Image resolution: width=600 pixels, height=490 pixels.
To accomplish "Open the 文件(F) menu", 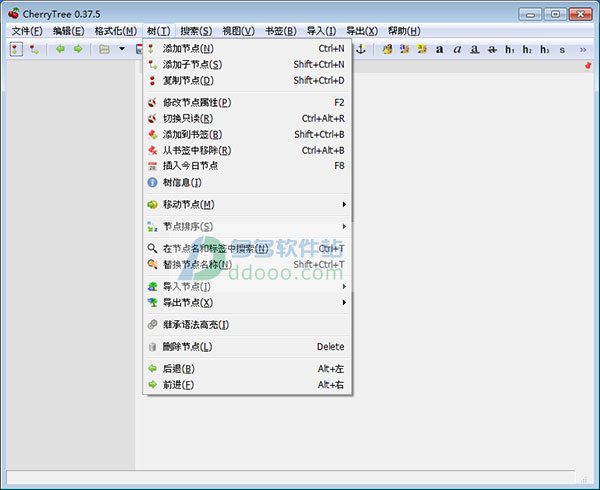I will [27, 31].
